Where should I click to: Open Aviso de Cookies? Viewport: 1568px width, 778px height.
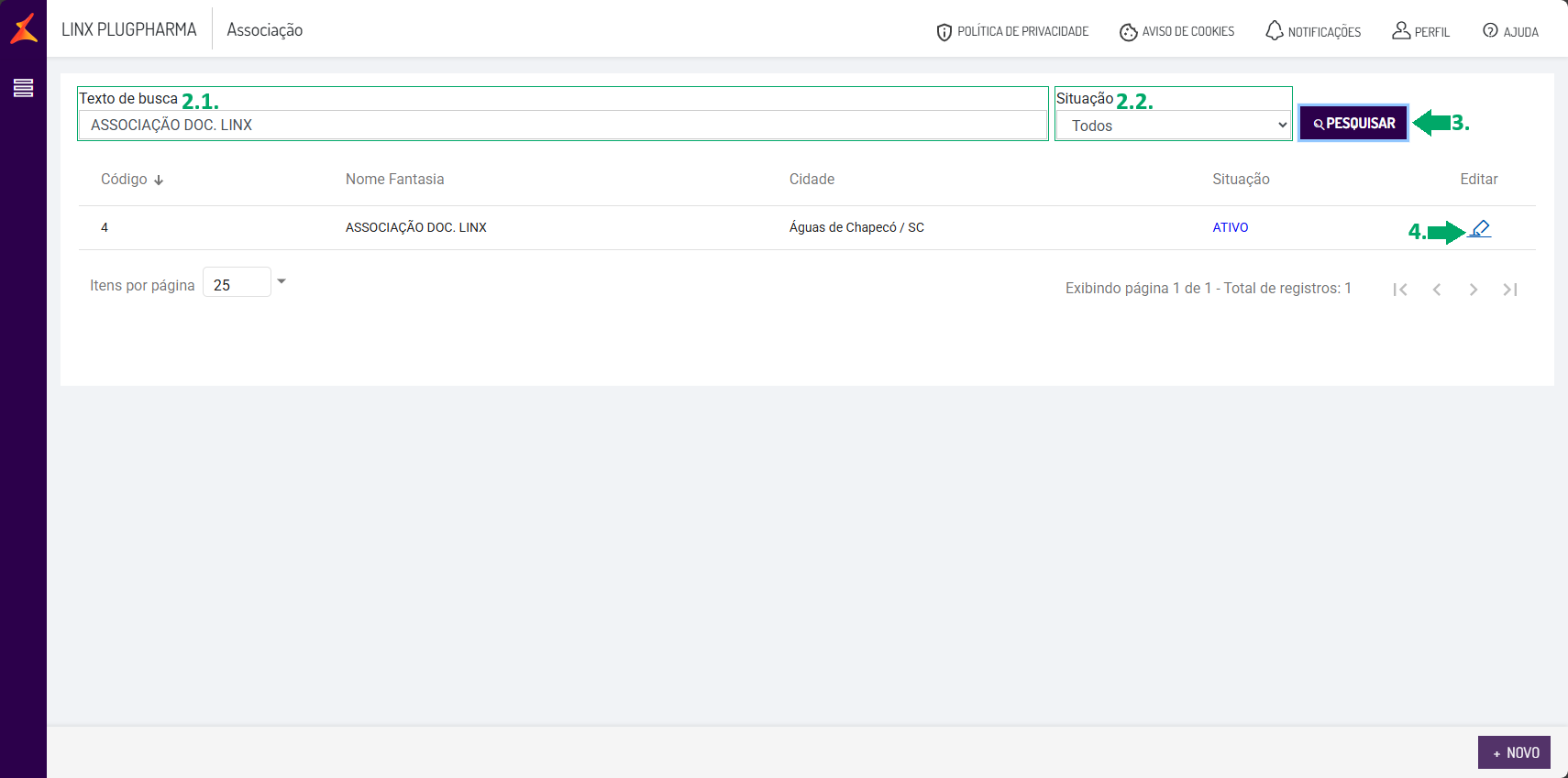tap(1177, 32)
